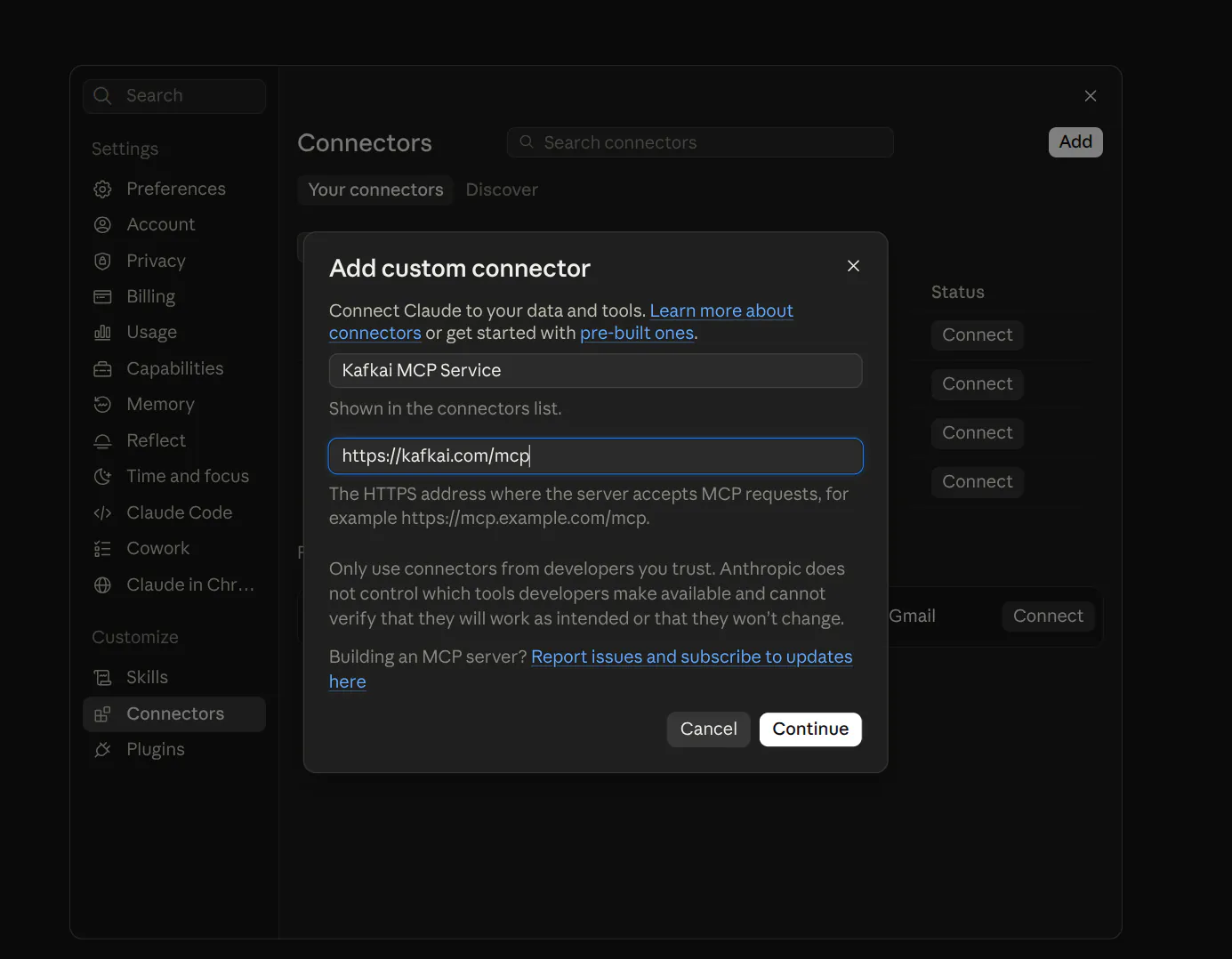This screenshot has height=959, width=1232.
Task: Click the Preferences gear icon
Action: [102, 189]
